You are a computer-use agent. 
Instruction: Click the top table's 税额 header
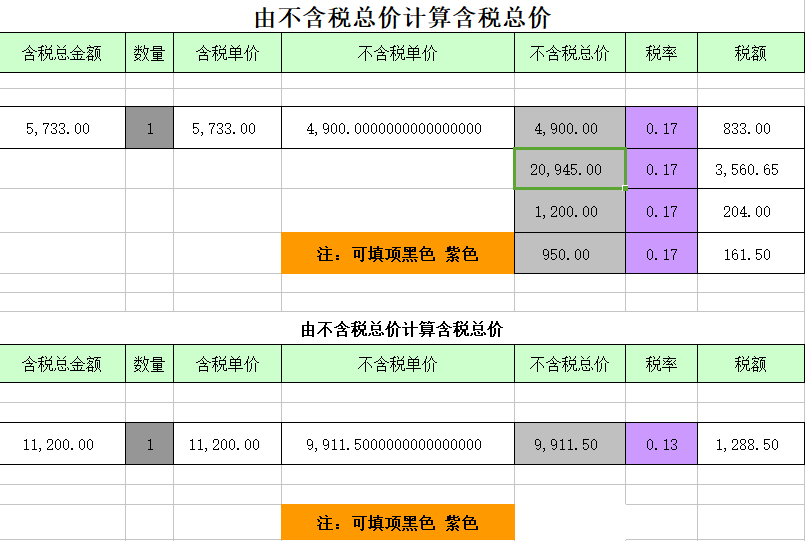click(751, 53)
